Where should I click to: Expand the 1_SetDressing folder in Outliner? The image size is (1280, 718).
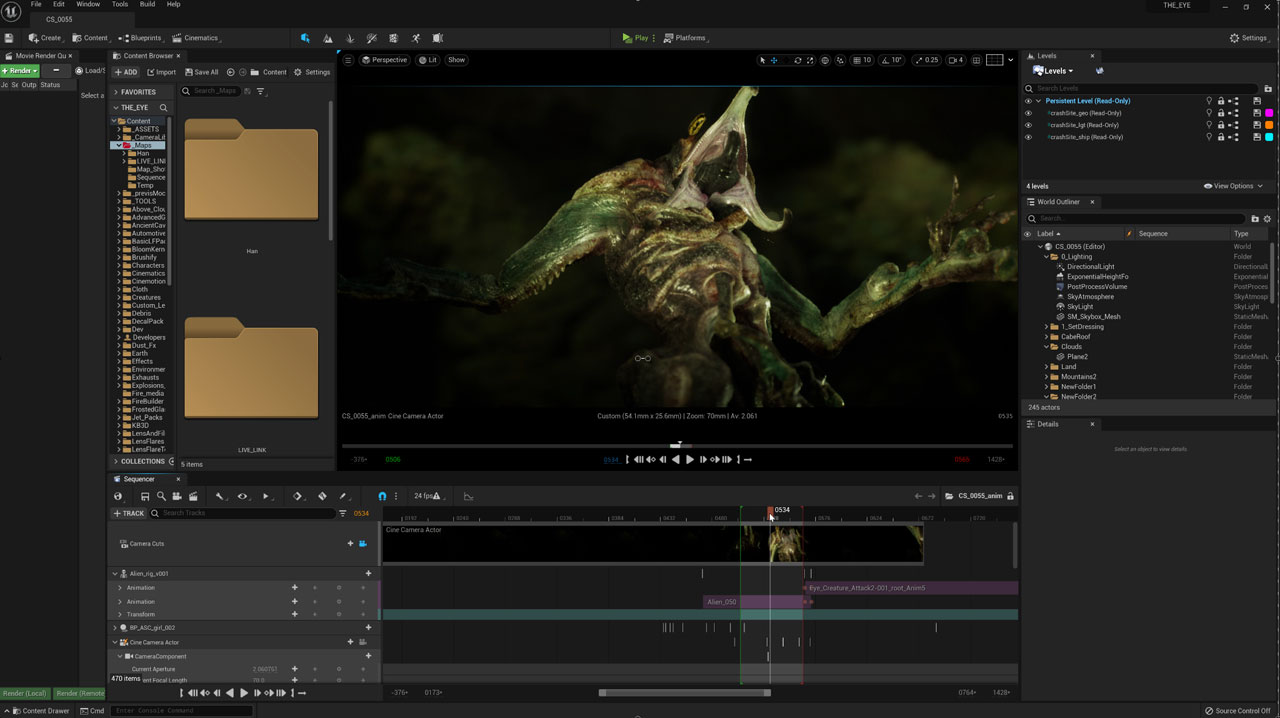tap(1047, 327)
